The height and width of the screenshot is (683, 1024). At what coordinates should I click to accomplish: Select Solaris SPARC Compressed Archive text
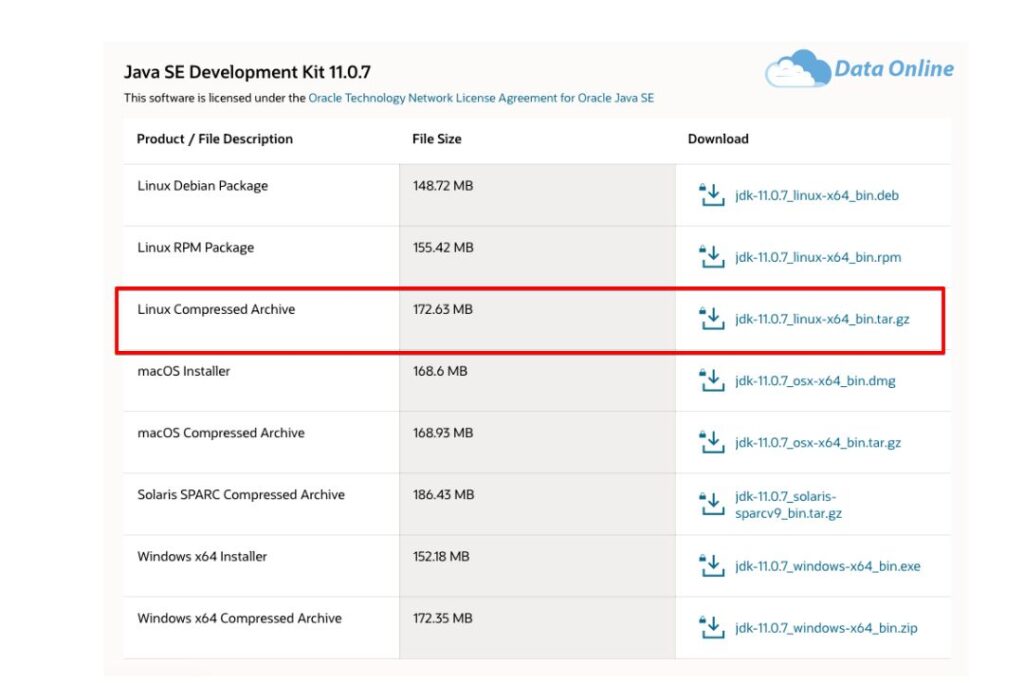[241, 494]
